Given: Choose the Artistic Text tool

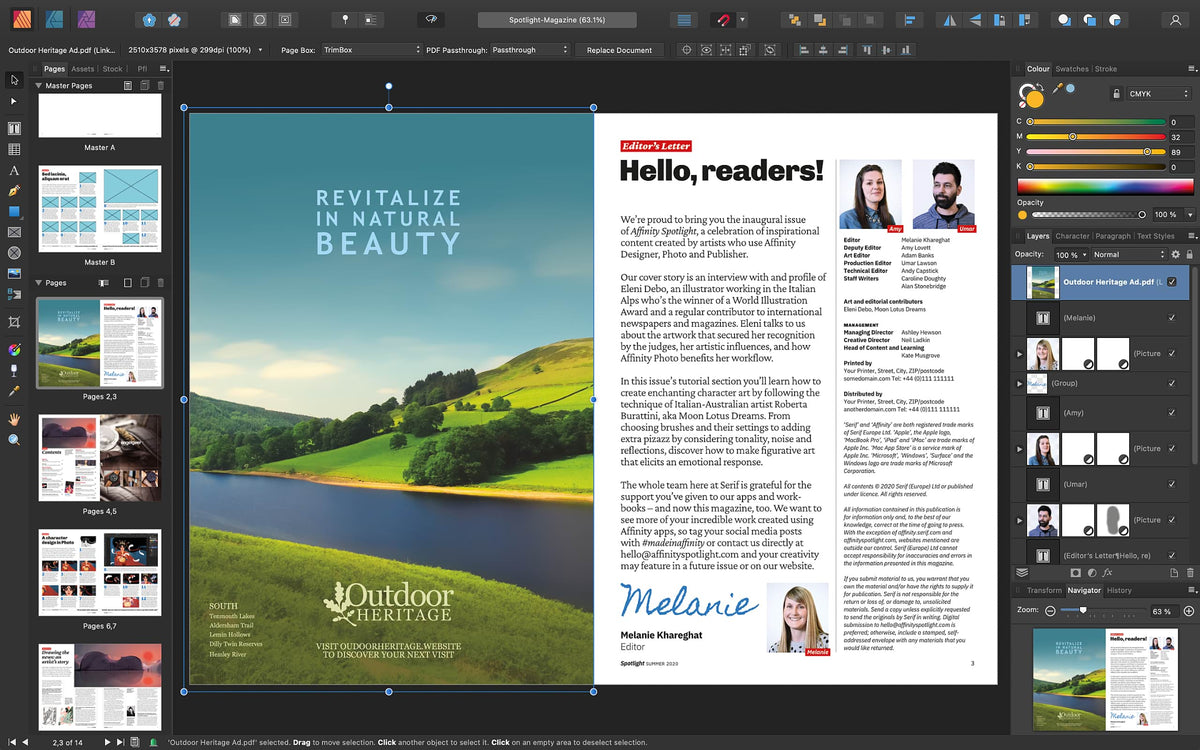Looking at the screenshot, I should 14,170.
